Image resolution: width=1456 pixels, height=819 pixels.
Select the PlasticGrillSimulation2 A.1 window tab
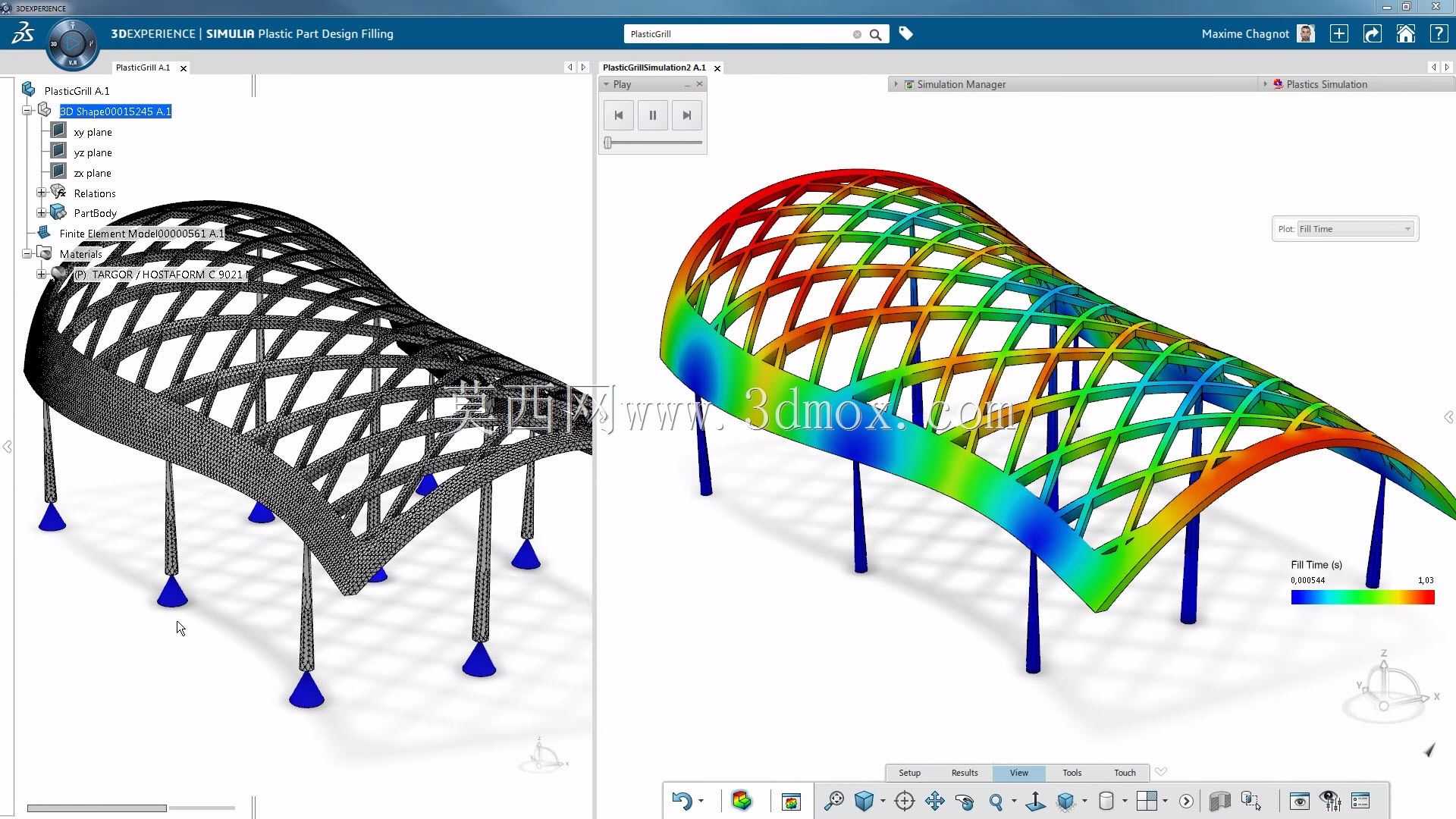point(654,67)
